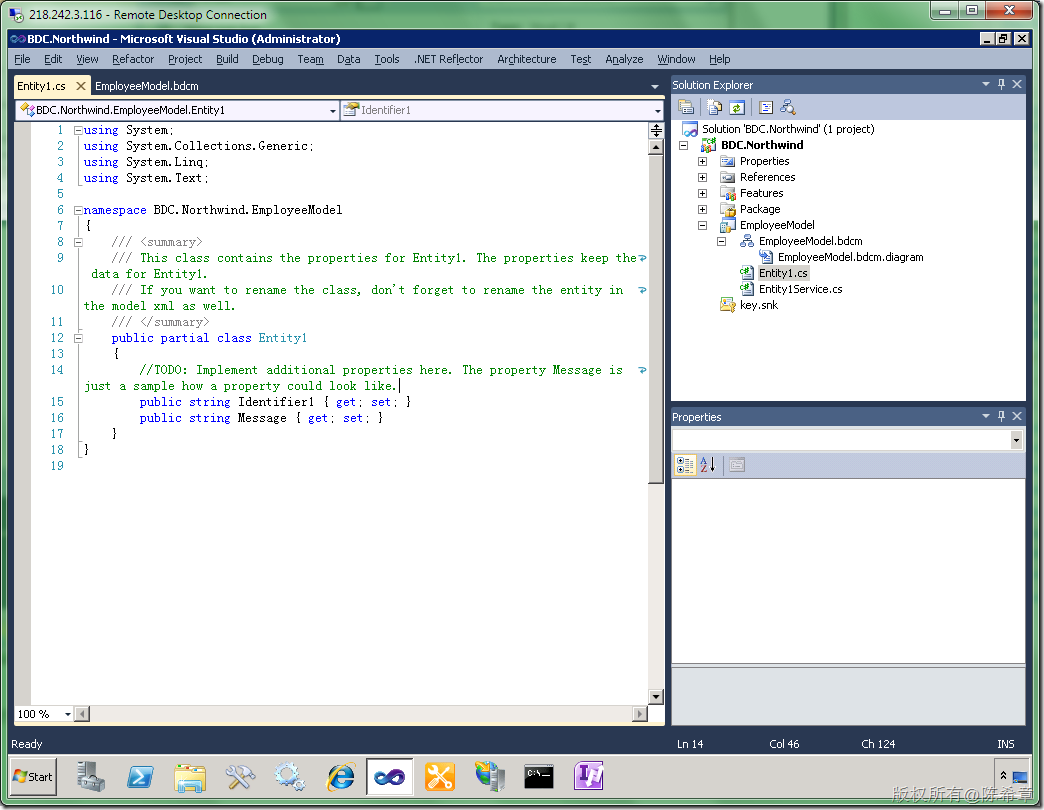
Task: Expand the References node
Action: pyautogui.click(x=702, y=178)
